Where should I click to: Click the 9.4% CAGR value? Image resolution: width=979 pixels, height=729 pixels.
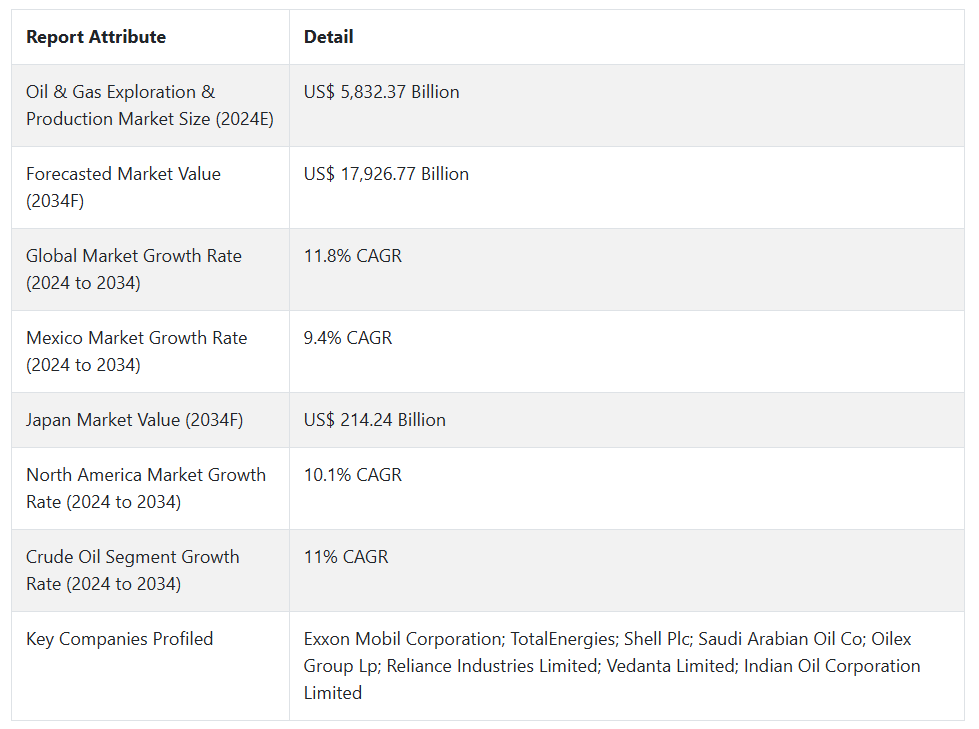coord(348,338)
